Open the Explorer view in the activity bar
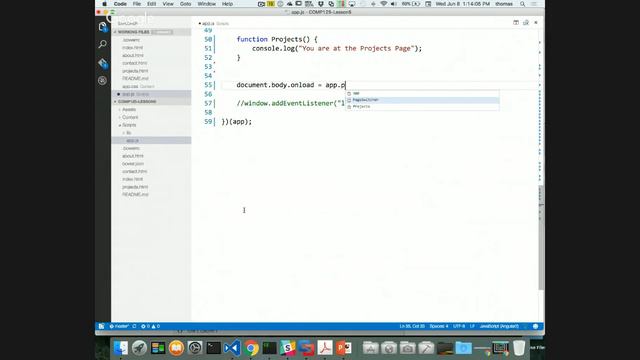Image resolution: width=640 pixels, height=360 pixels. click(x=102, y=27)
